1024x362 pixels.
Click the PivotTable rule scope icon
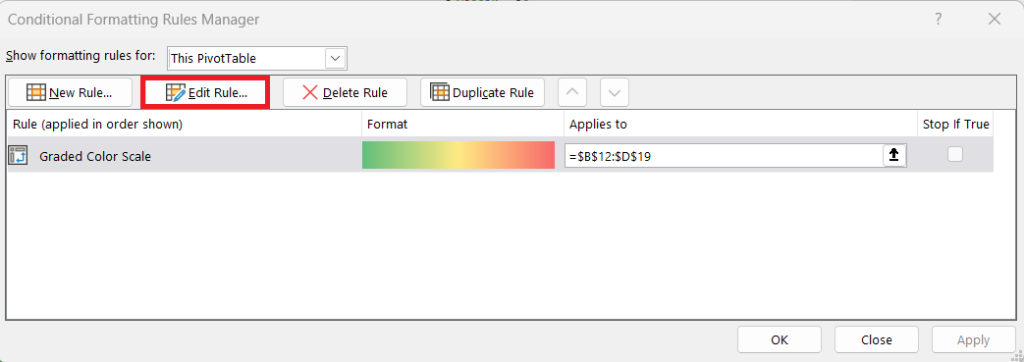pos(18,156)
